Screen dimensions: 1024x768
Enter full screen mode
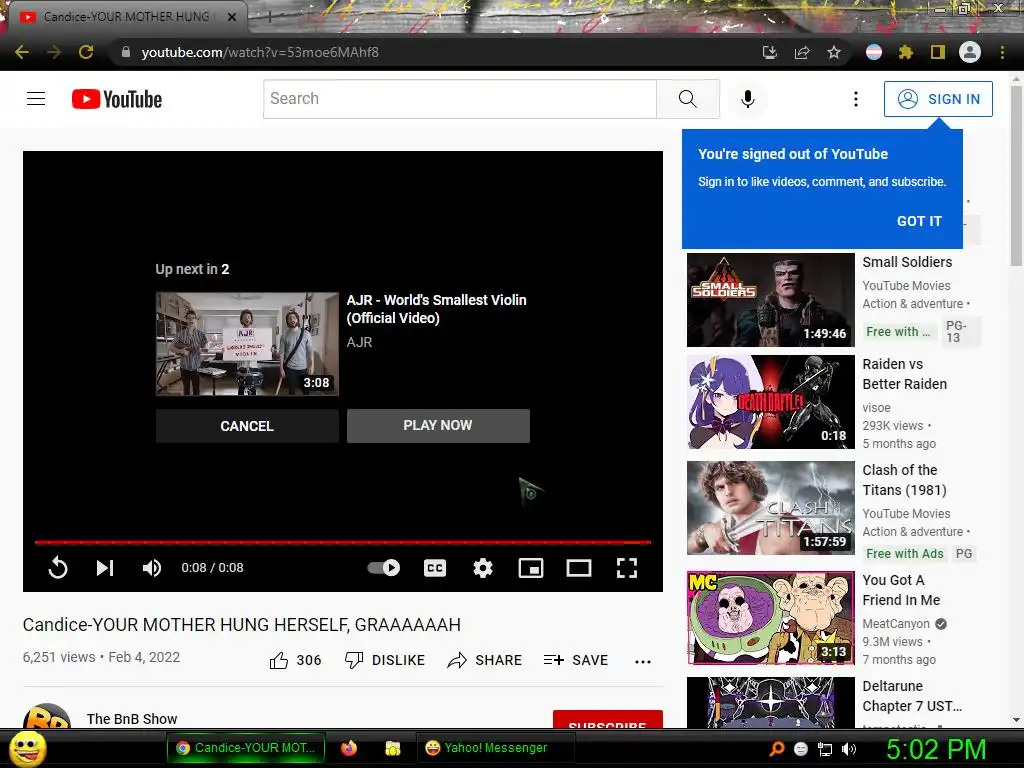(627, 568)
